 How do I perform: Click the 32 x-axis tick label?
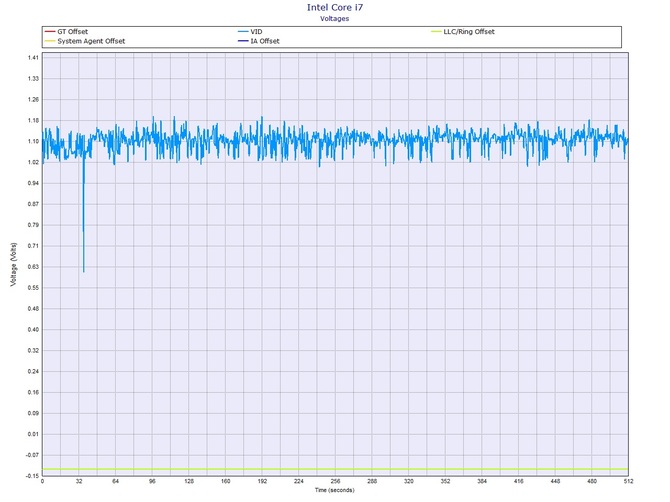[x=79, y=481]
